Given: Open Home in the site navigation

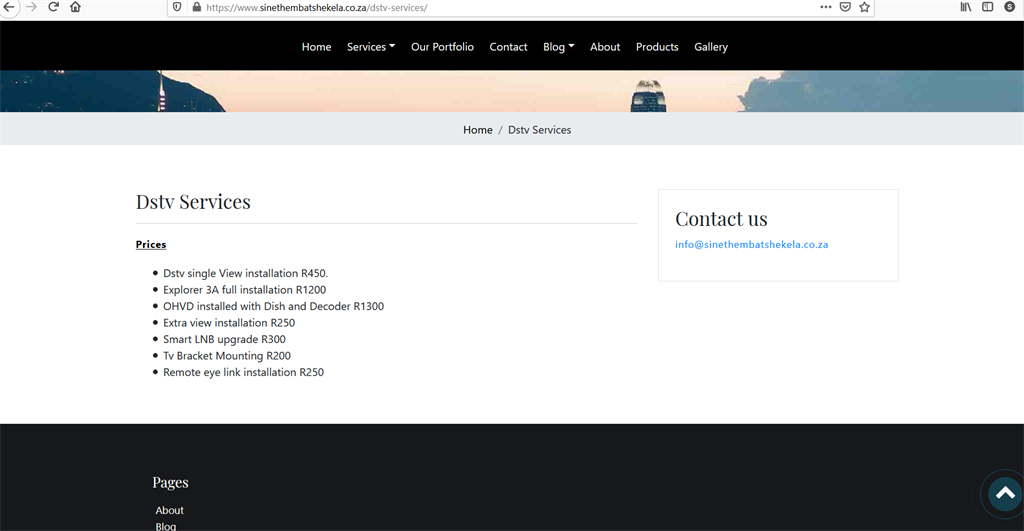Looking at the screenshot, I should click(316, 47).
